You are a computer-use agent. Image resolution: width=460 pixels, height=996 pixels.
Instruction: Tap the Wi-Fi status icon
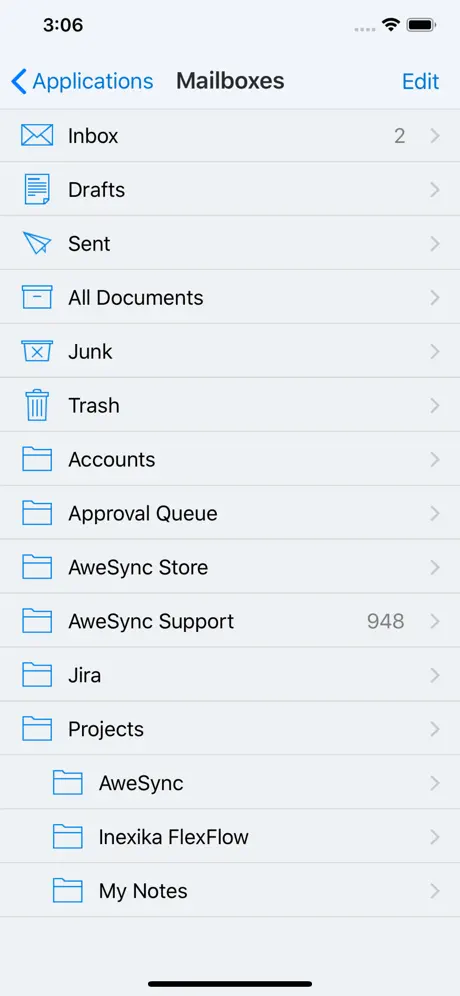391,25
